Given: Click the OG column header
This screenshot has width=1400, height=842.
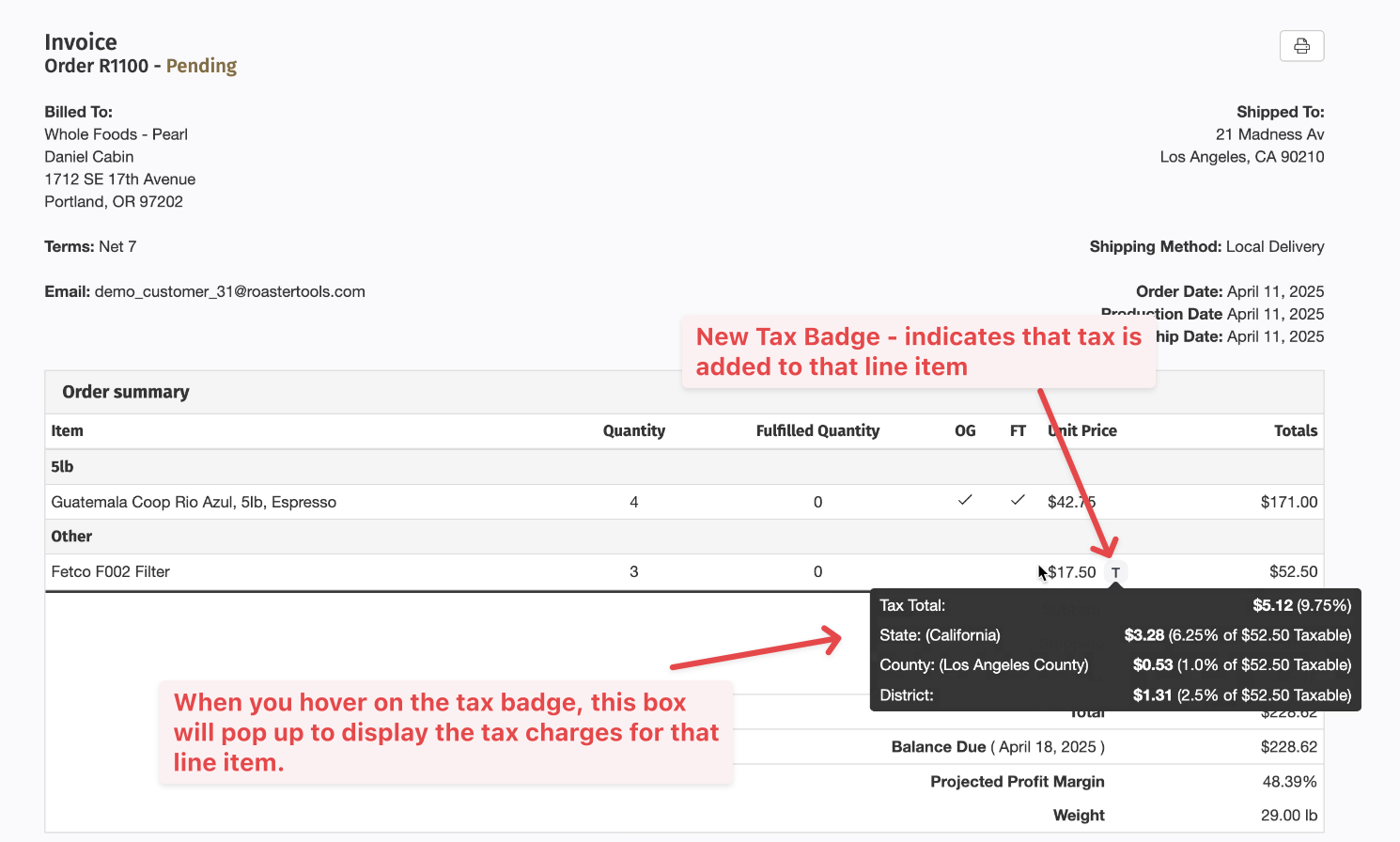Looking at the screenshot, I should (x=965, y=430).
